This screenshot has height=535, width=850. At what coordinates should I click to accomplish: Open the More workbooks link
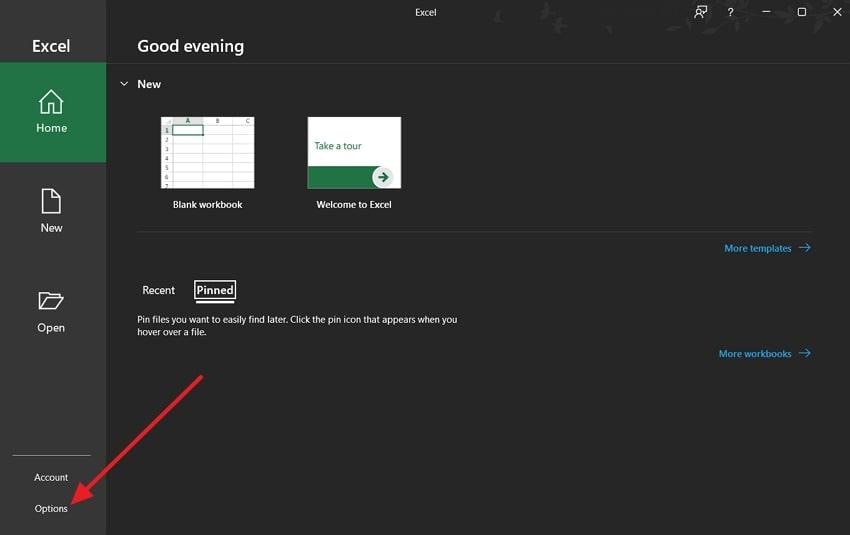pyautogui.click(x=764, y=353)
